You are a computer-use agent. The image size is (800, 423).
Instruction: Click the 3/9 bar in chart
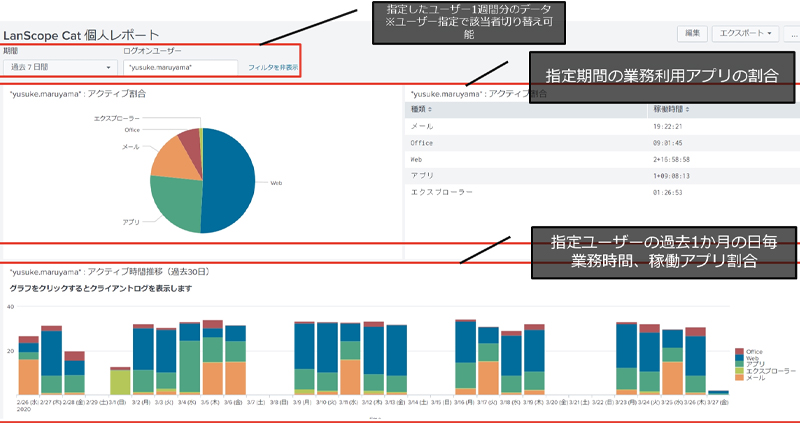coord(304,358)
